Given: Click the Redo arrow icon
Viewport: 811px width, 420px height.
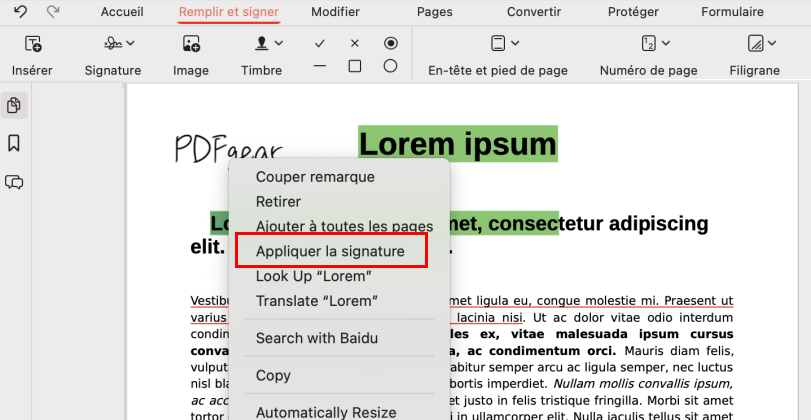Looking at the screenshot, I should click(53, 11).
